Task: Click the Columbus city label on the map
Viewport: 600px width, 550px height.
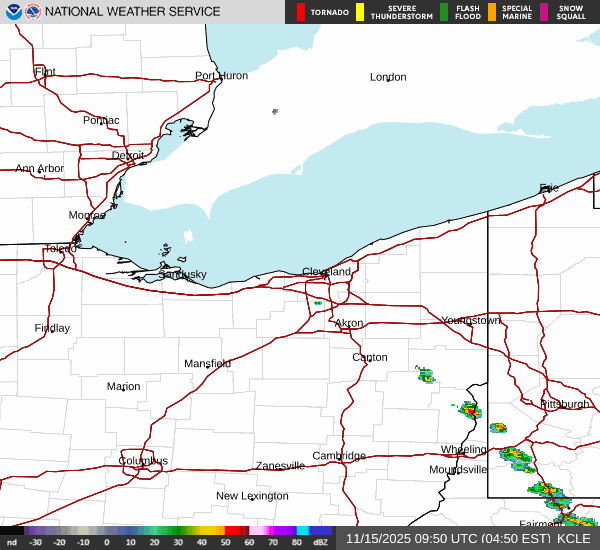Action: point(143,461)
